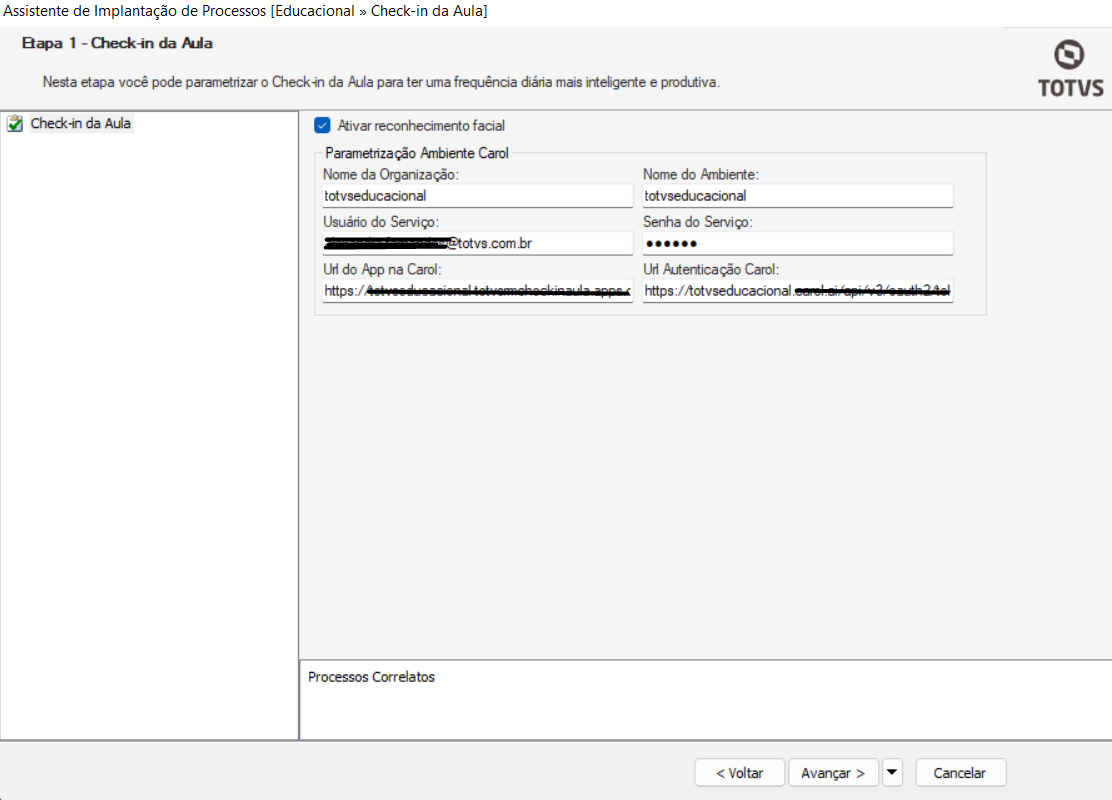
Task: Open the Avançar dropdown arrow
Action: point(892,772)
